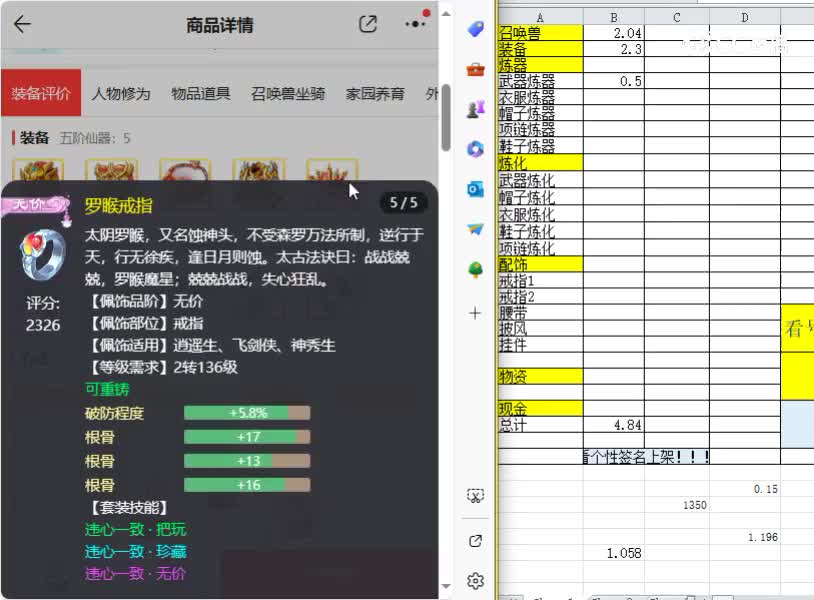814x600 pixels.
Task: Select the 召唤兽 cell in spreadsheet
Action: tap(540, 33)
